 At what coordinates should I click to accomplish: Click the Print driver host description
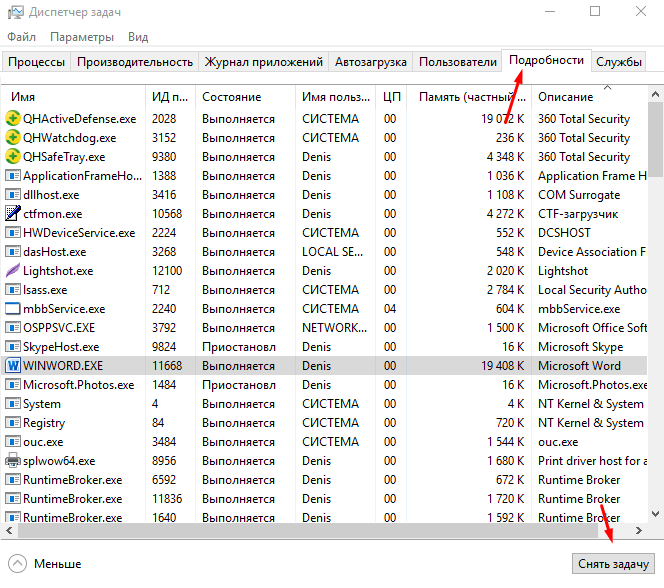point(592,461)
